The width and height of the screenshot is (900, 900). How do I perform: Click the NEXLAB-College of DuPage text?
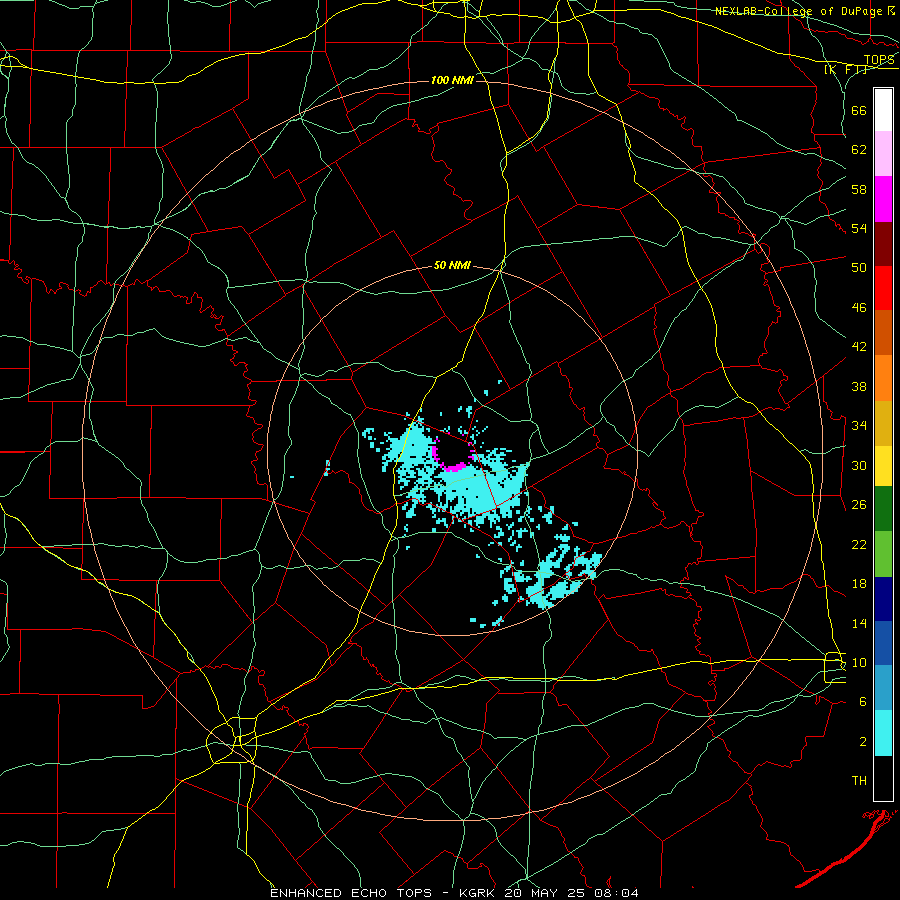(798, 11)
